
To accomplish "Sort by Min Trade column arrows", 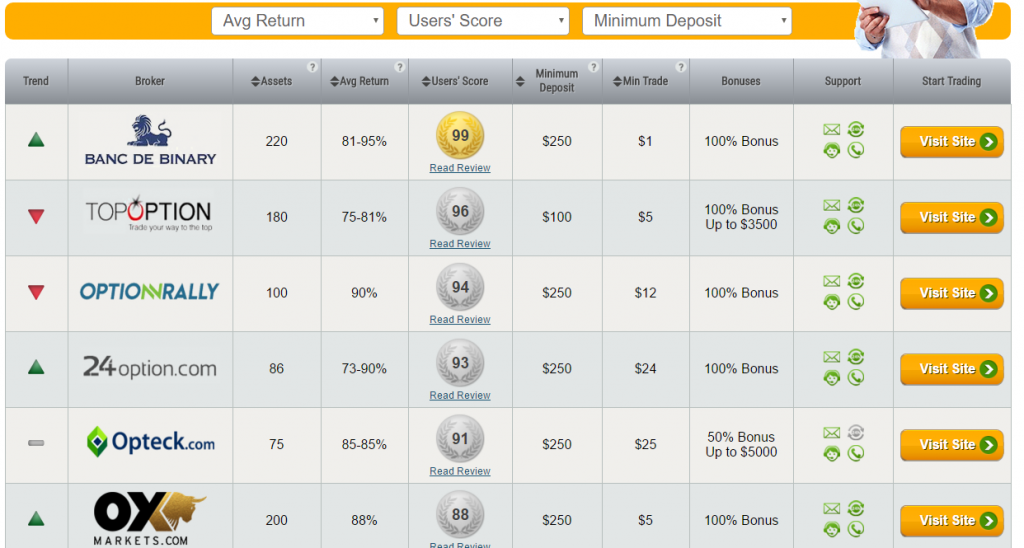I will (x=617, y=82).
